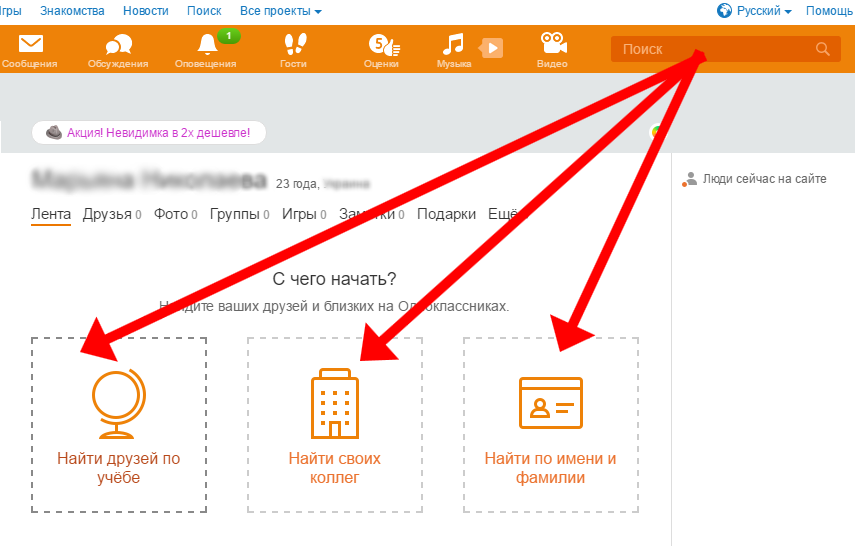Open the Оценки ratings icon

[x=382, y=46]
